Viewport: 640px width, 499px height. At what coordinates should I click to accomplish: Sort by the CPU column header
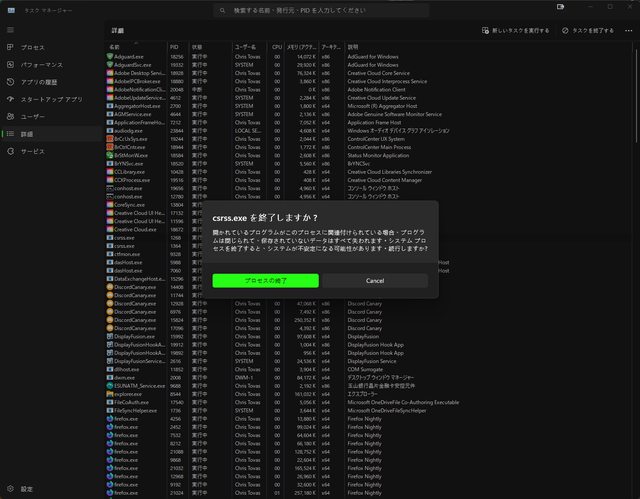pos(277,46)
